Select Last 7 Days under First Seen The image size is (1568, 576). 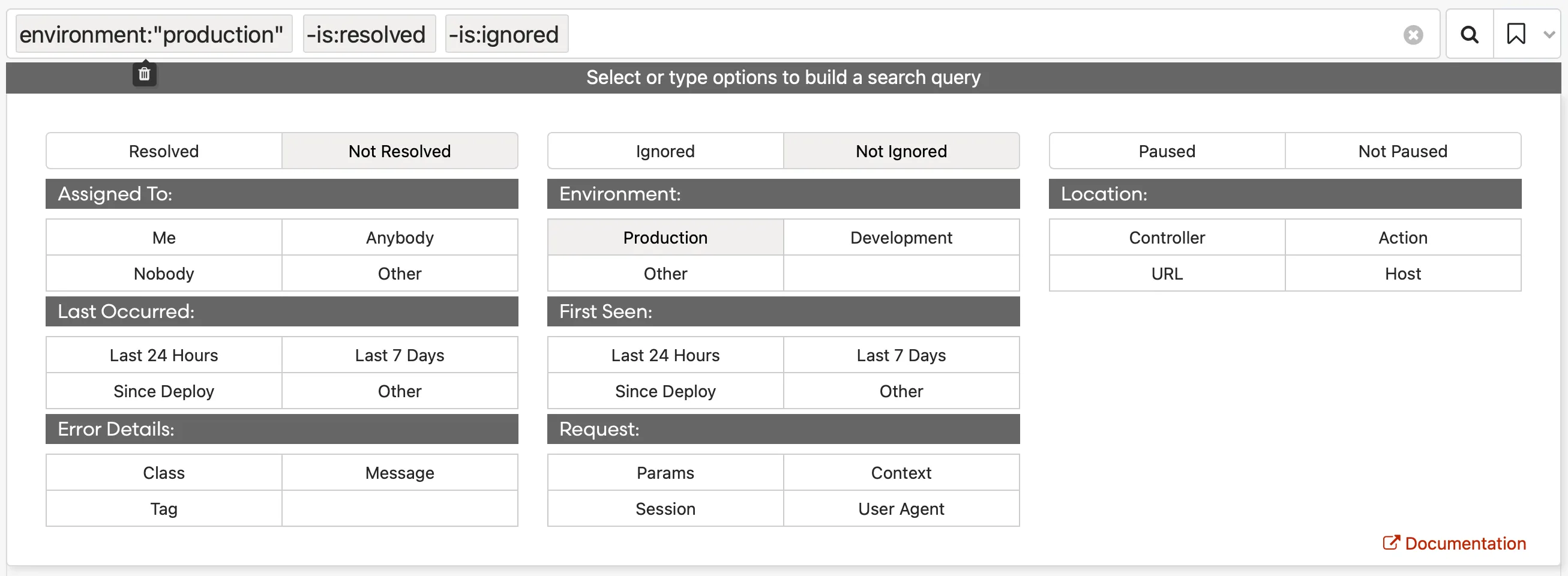[901, 355]
